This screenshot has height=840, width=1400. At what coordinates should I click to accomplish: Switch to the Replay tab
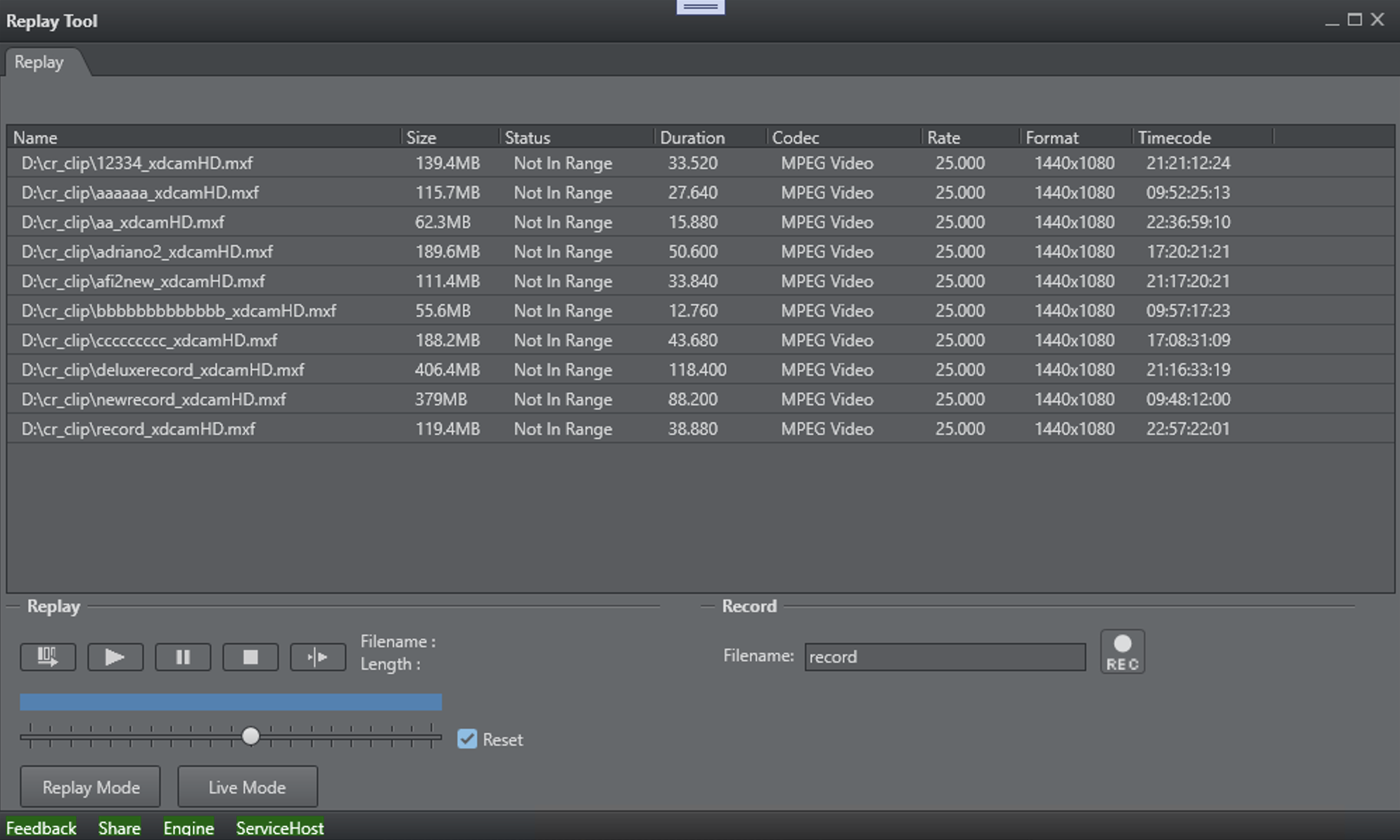[x=39, y=62]
